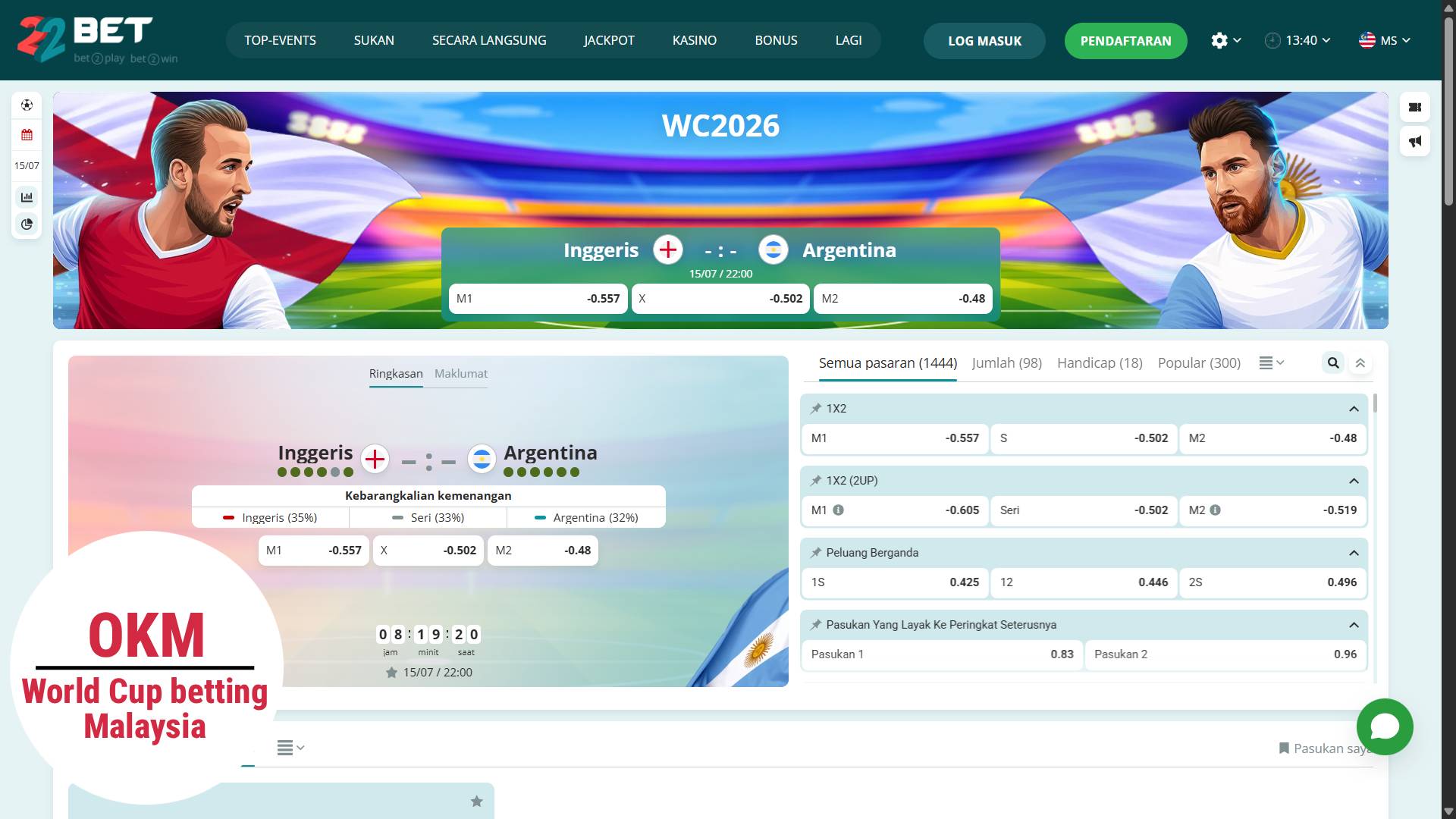
Task: Select 12 odds 0.446
Action: (1084, 582)
